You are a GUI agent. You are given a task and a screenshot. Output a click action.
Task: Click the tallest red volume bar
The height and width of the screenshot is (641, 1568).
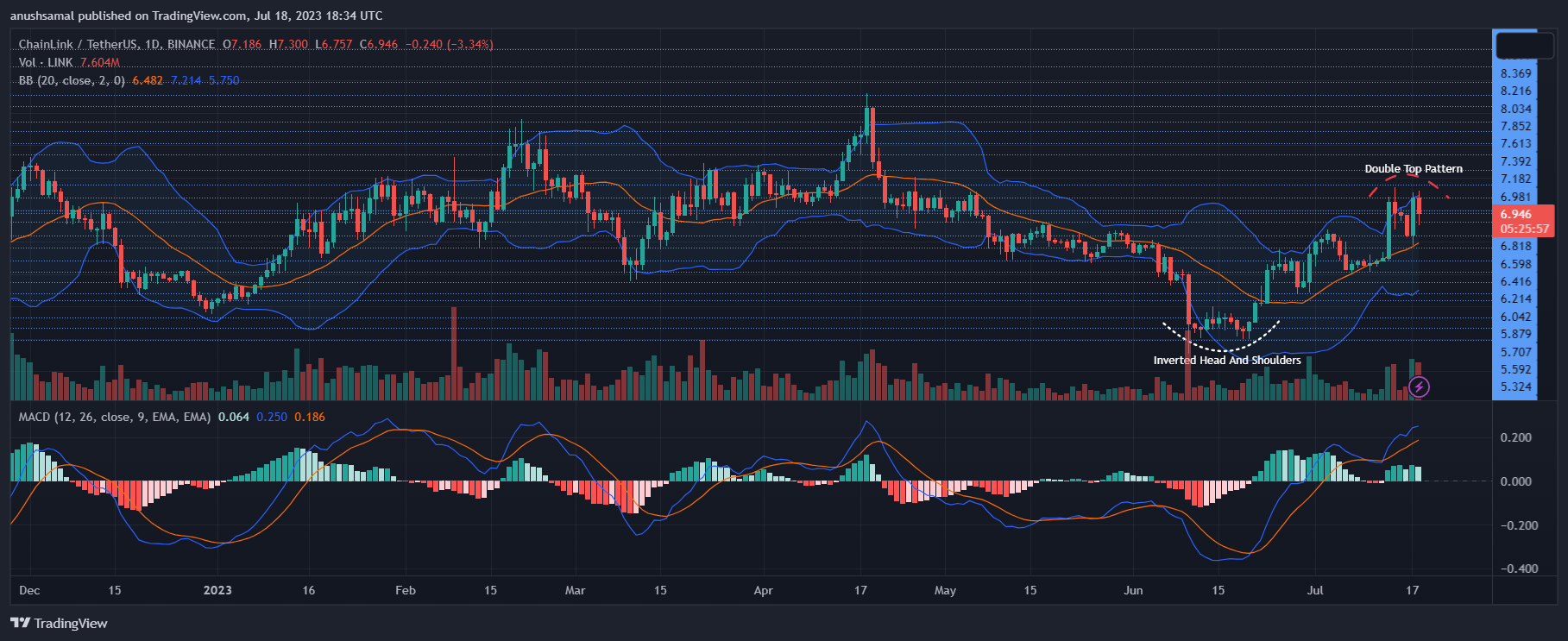click(454, 353)
